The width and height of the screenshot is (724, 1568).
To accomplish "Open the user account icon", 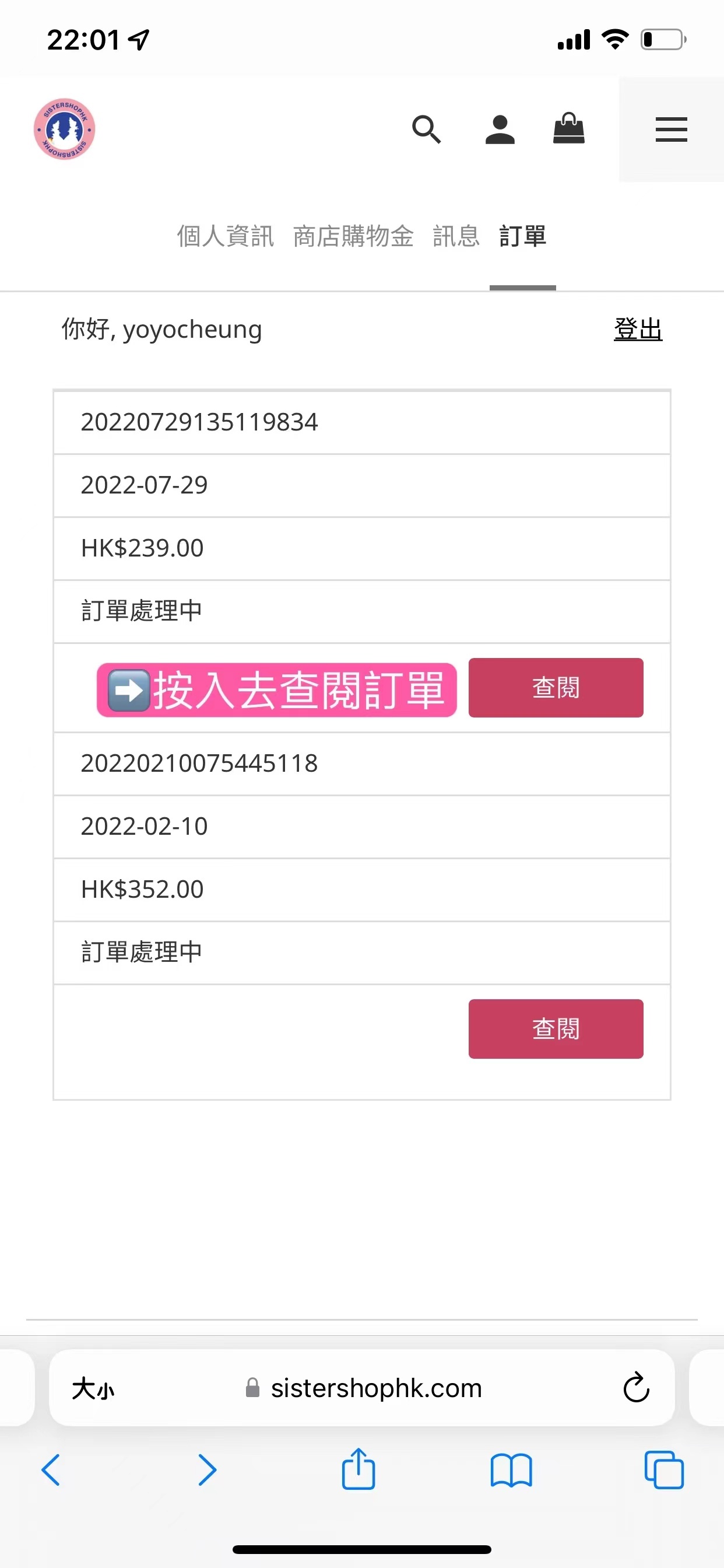I will (500, 129).
